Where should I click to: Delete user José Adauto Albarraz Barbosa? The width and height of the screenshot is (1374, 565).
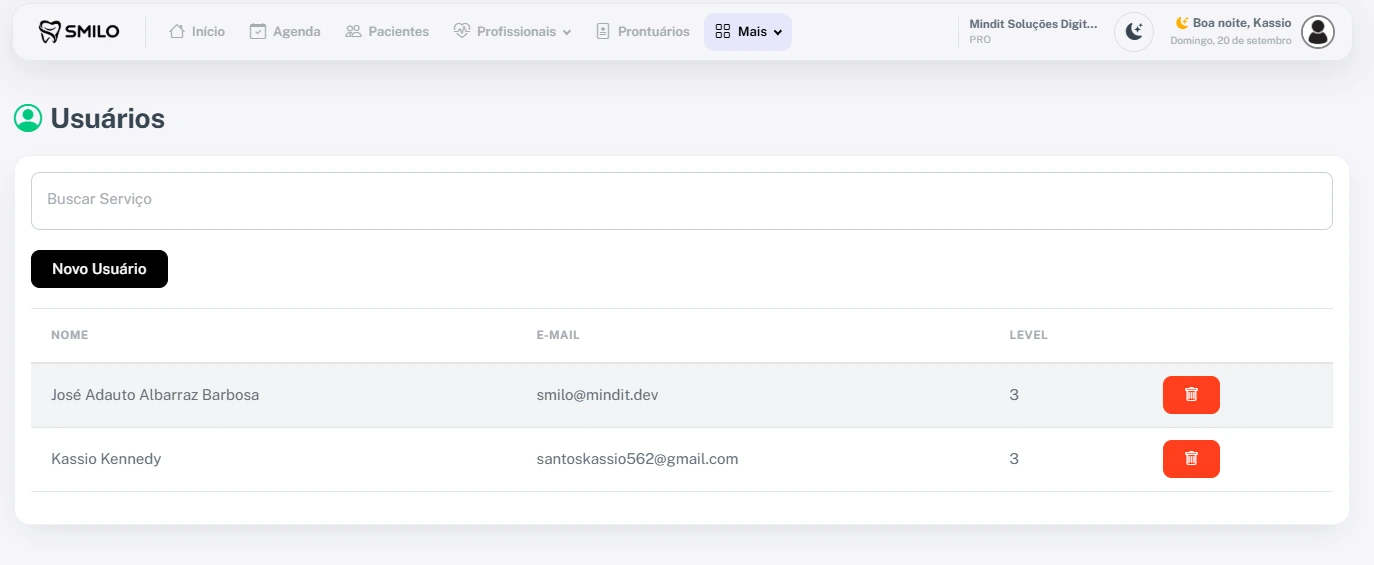(x=1191, y=395)
